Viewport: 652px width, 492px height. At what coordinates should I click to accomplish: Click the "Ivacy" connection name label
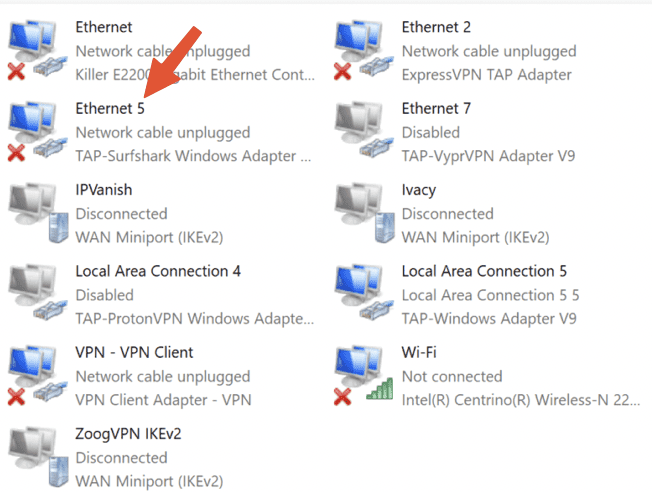pos(419,189)
